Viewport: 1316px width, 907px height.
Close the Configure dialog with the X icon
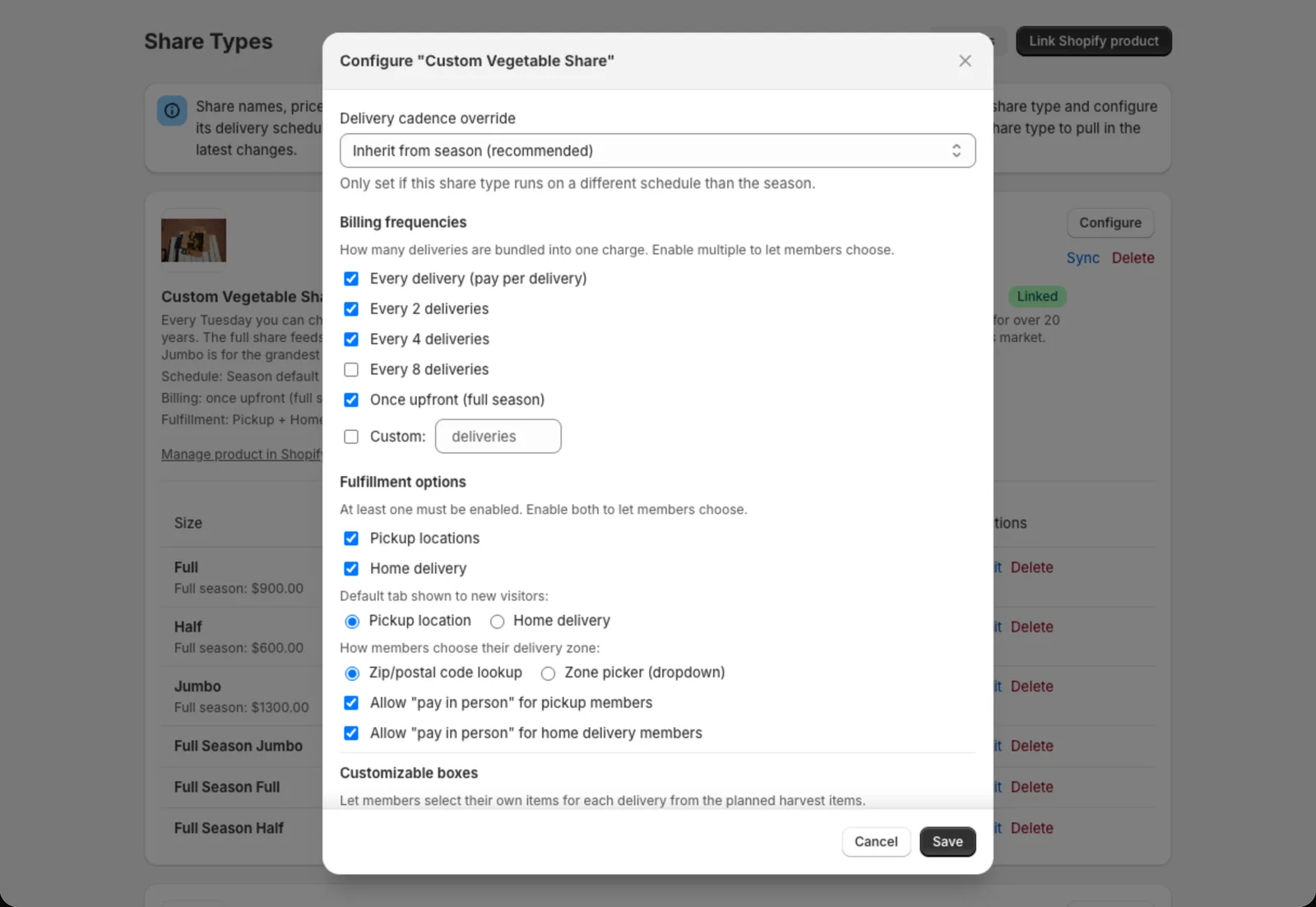tap(965, 61)
